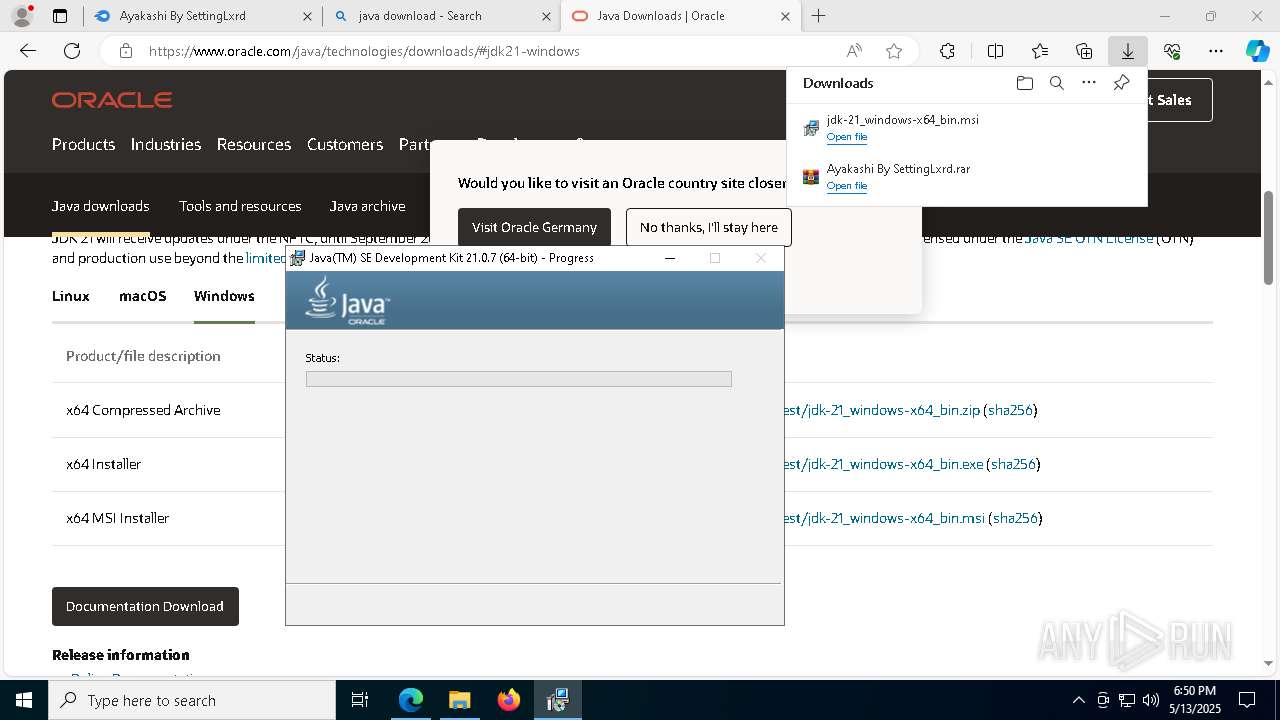The image size is (1280, 720).
Task: Refresh the Oracle page
Action: point(72,51)
